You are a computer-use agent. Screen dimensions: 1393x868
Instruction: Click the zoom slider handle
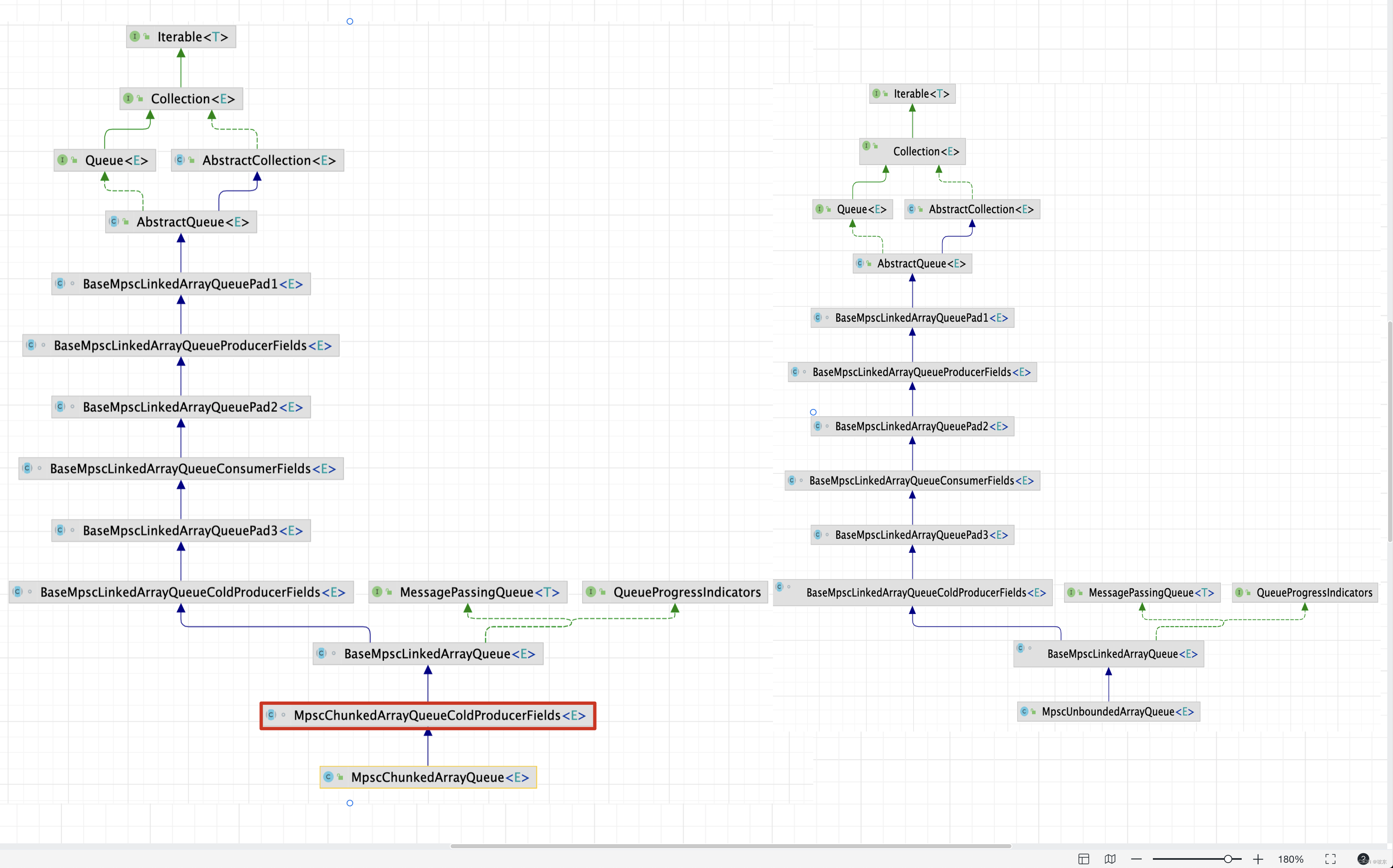coord(1228,859)
